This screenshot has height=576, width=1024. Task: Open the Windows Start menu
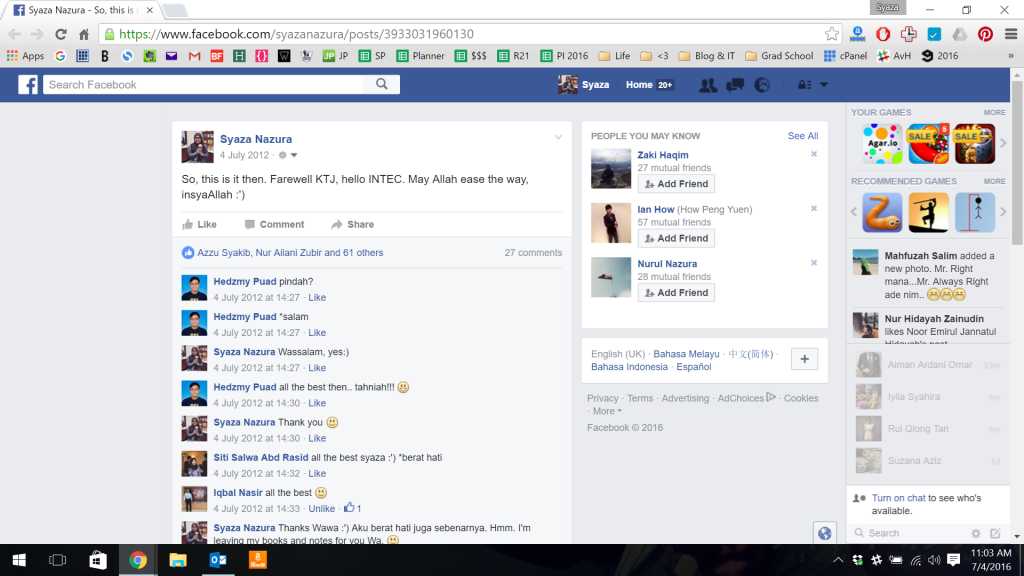tap(19, 560)
